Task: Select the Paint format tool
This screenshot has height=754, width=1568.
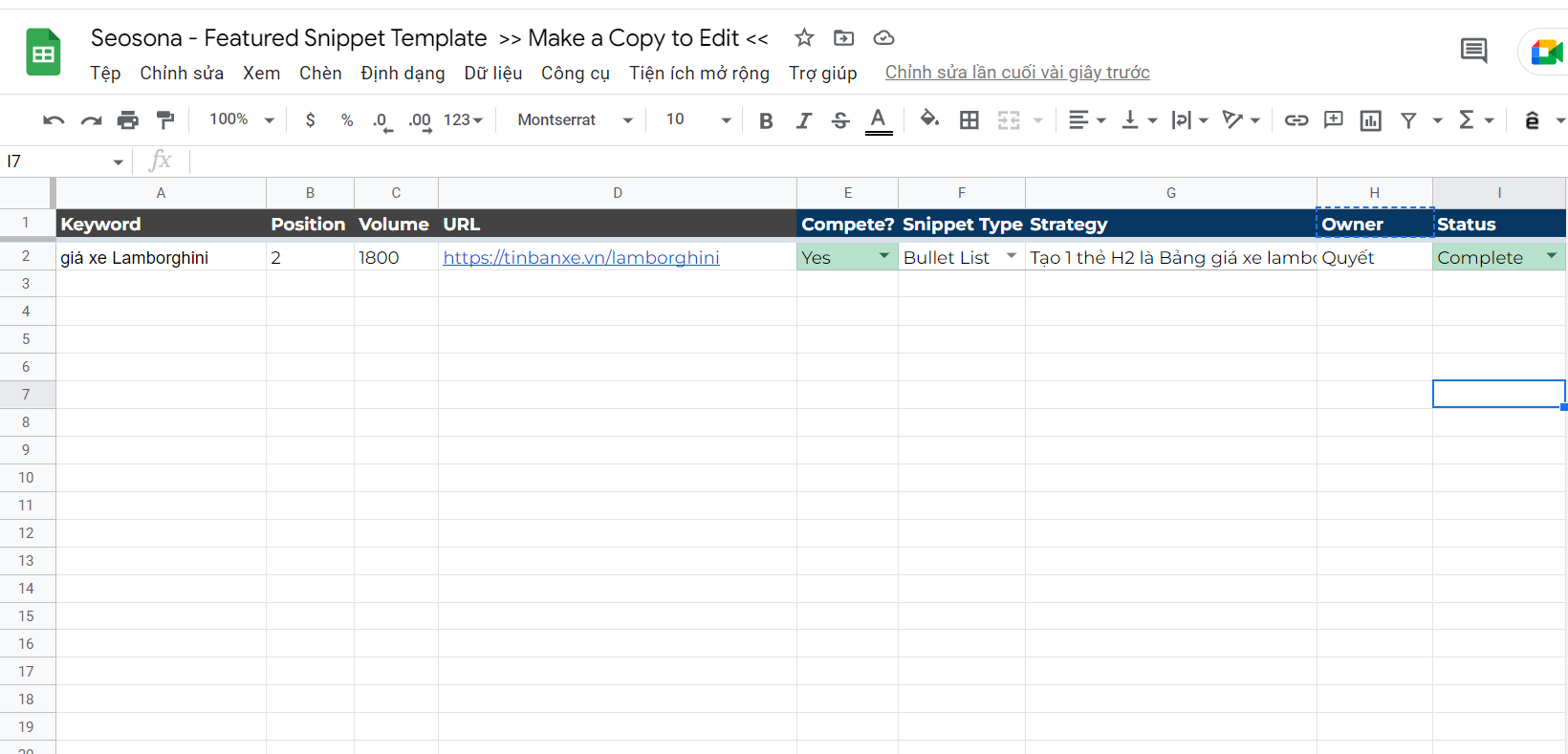Action: tap(165, 119)
